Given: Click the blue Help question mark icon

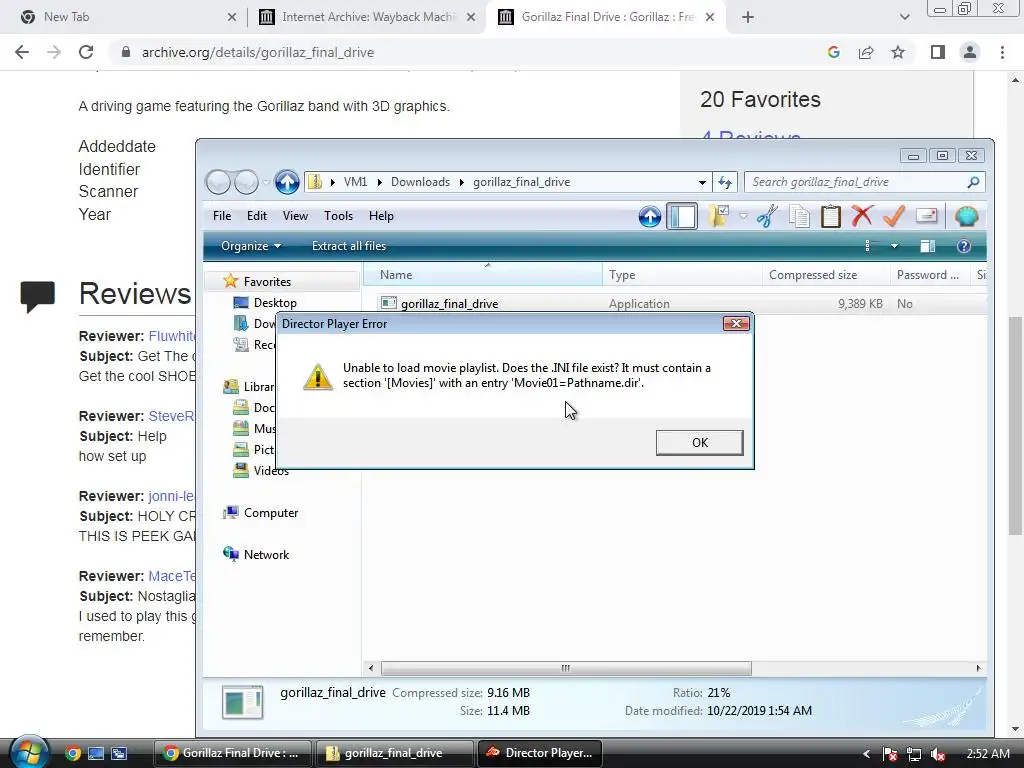Looking at the screenshot, I should point(963,246).
